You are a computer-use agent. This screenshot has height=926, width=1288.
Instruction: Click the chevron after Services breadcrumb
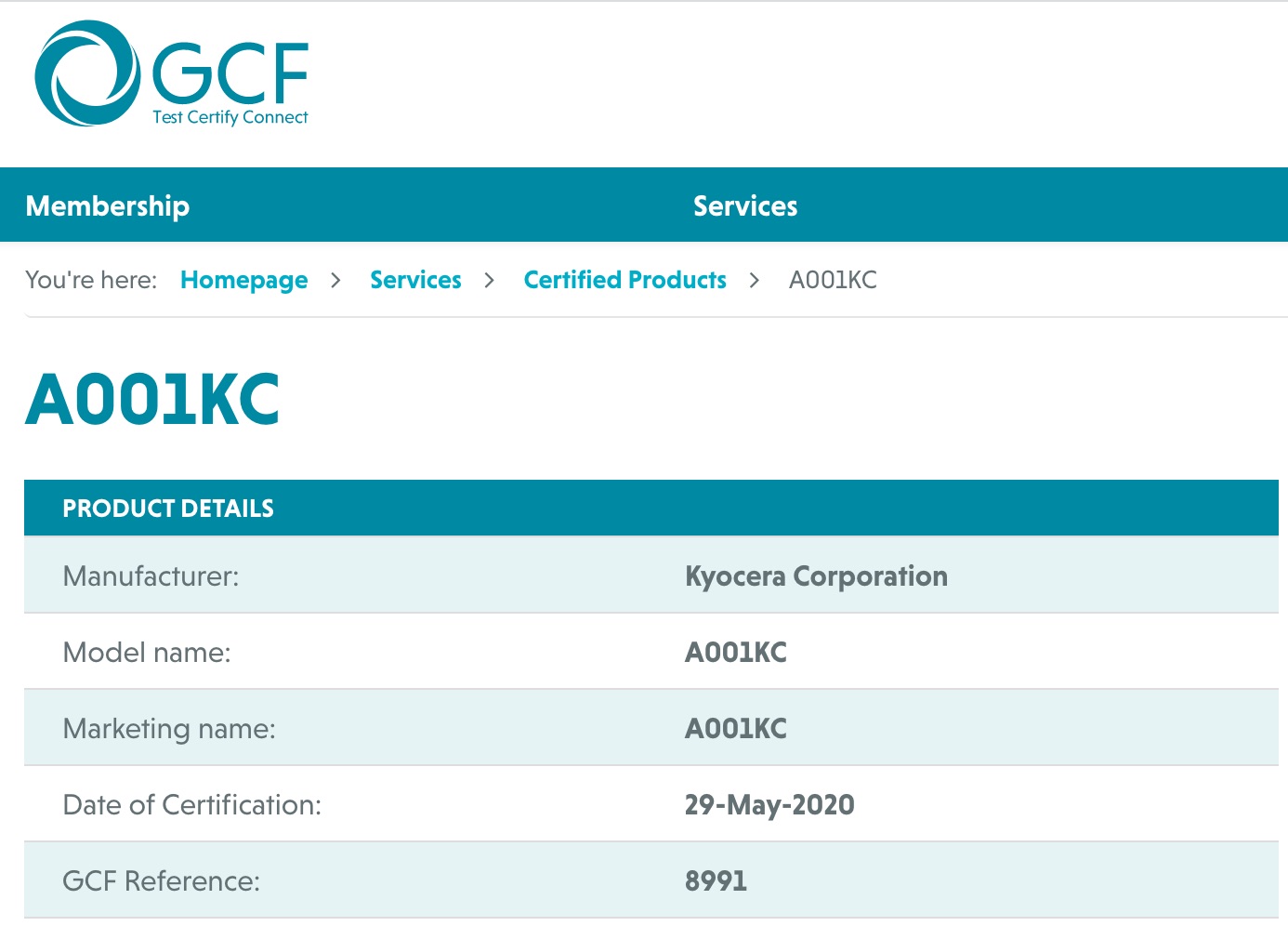click(490, 280)
